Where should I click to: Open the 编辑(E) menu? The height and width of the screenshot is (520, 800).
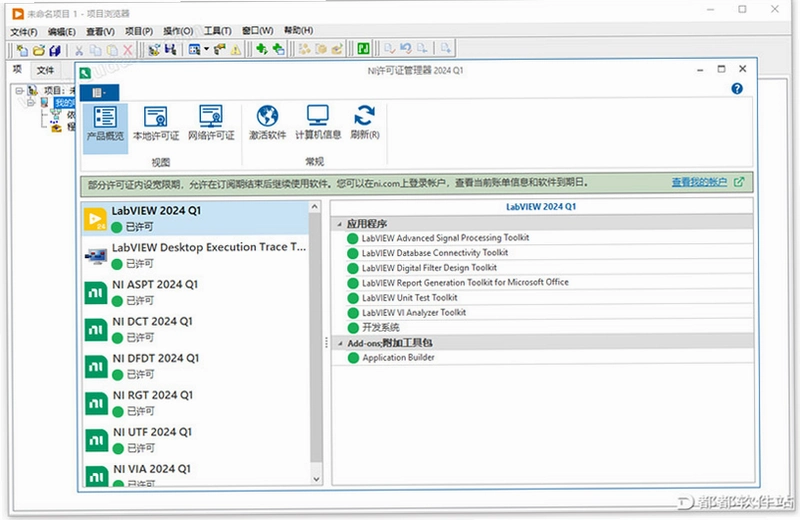(62, 32)
